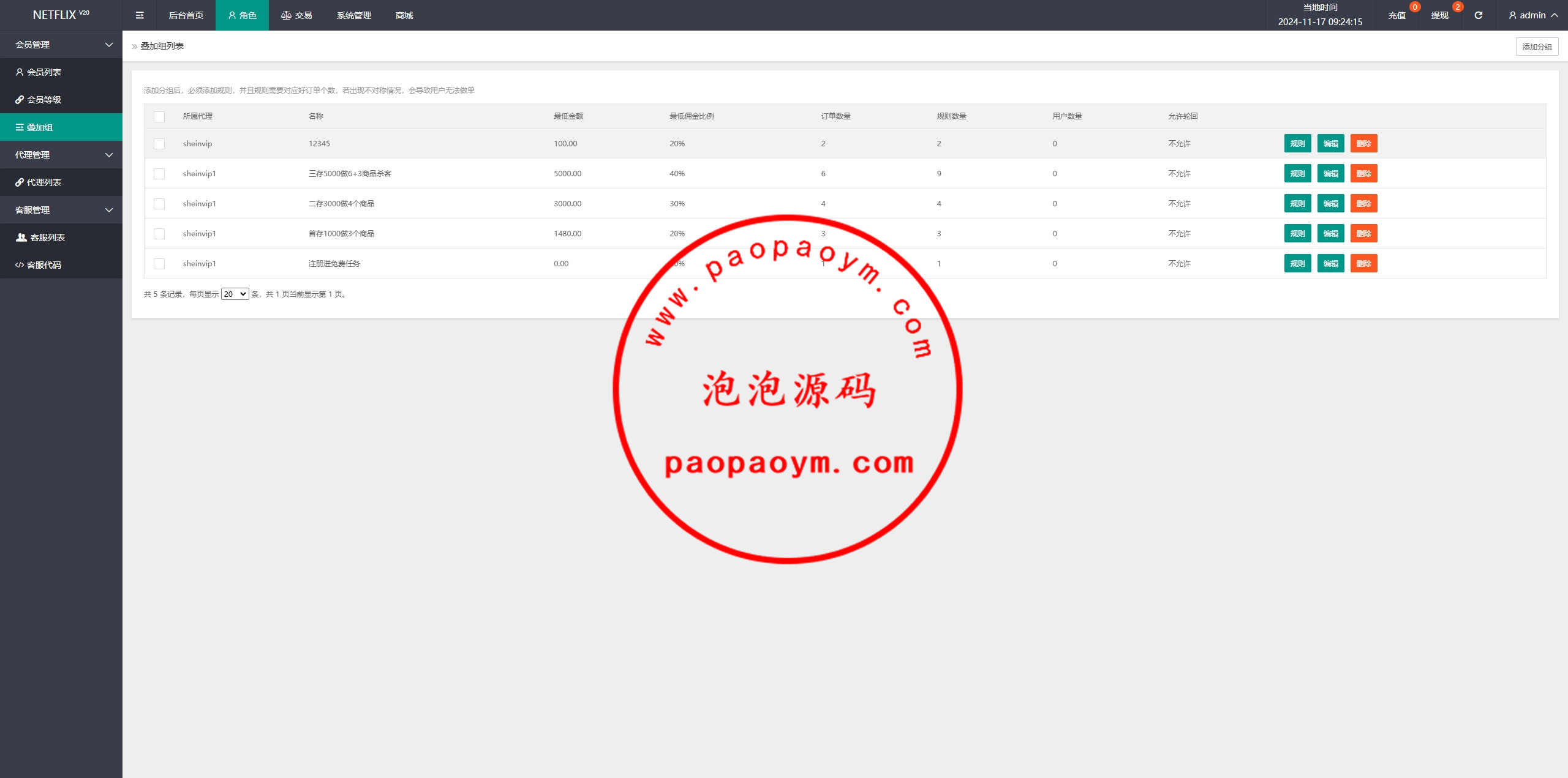1568x778 pixels.
Task: Click the 叠加组列表 breadcrumb text
Action: (162, 47)
